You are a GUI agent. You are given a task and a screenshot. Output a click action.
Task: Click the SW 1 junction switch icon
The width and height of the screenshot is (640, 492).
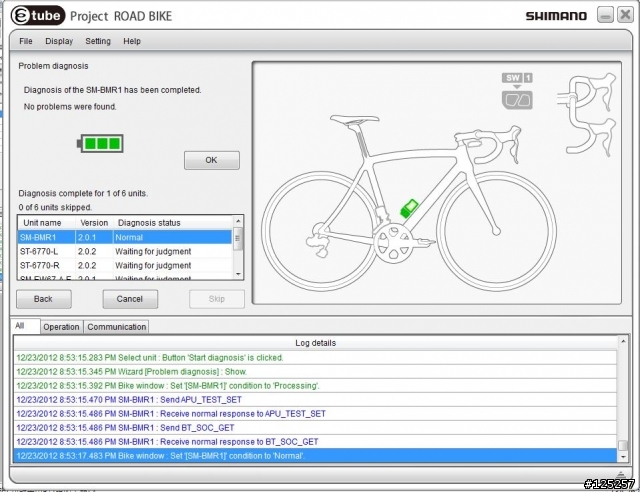[517, 91]
